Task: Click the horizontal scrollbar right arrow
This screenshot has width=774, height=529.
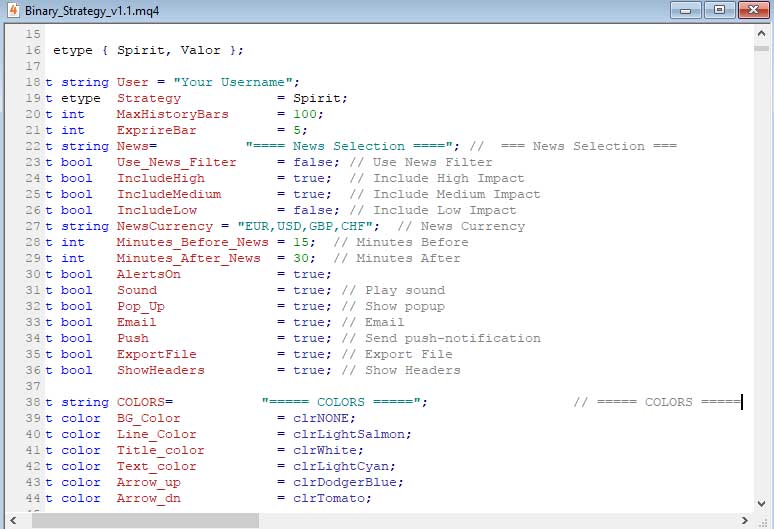Action: pos(744,520)
